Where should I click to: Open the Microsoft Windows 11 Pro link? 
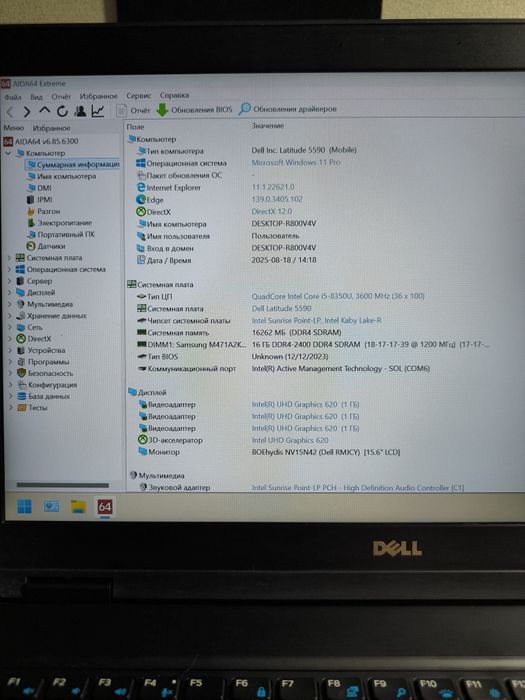coord(296,162)
